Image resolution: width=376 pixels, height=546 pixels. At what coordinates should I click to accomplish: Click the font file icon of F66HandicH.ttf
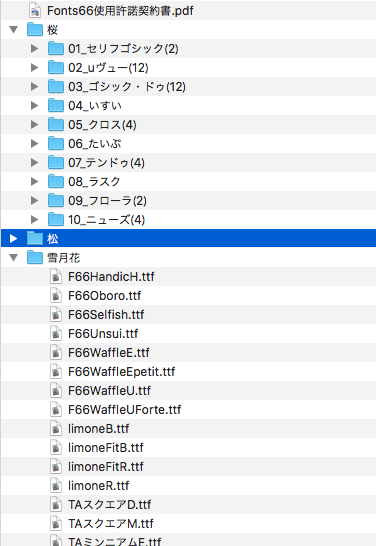56,277
